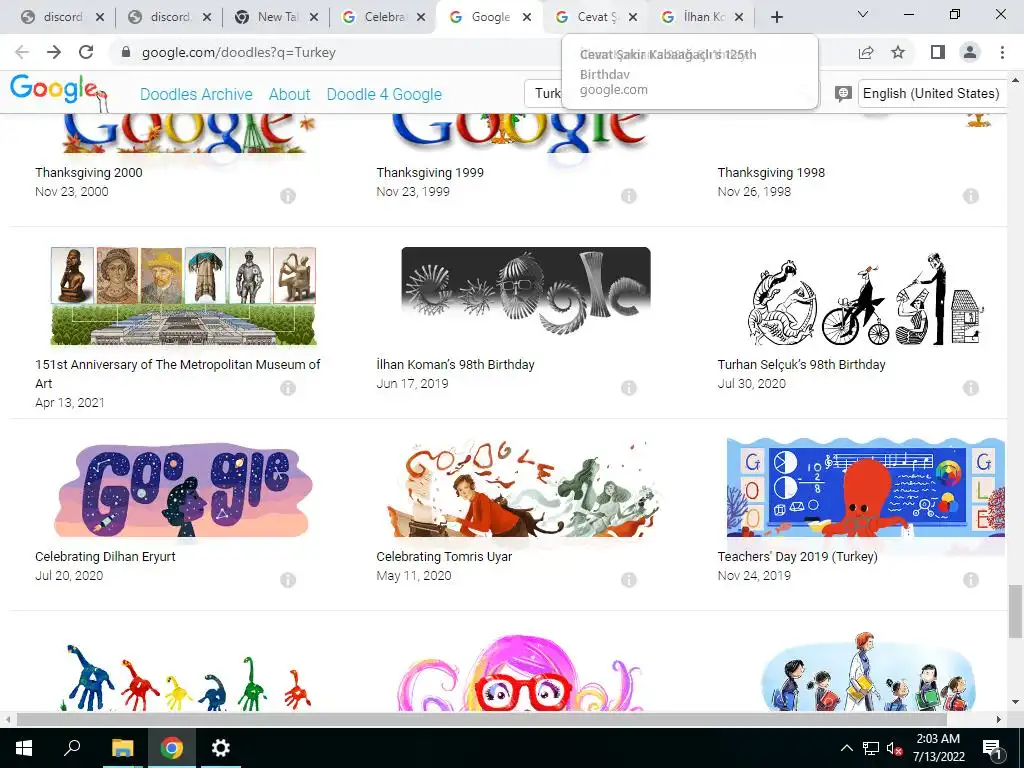Image resolution: width=1024 pixels, height=768 pixels.
Task: Click the share page icon
Action: [x=866, y=52]
